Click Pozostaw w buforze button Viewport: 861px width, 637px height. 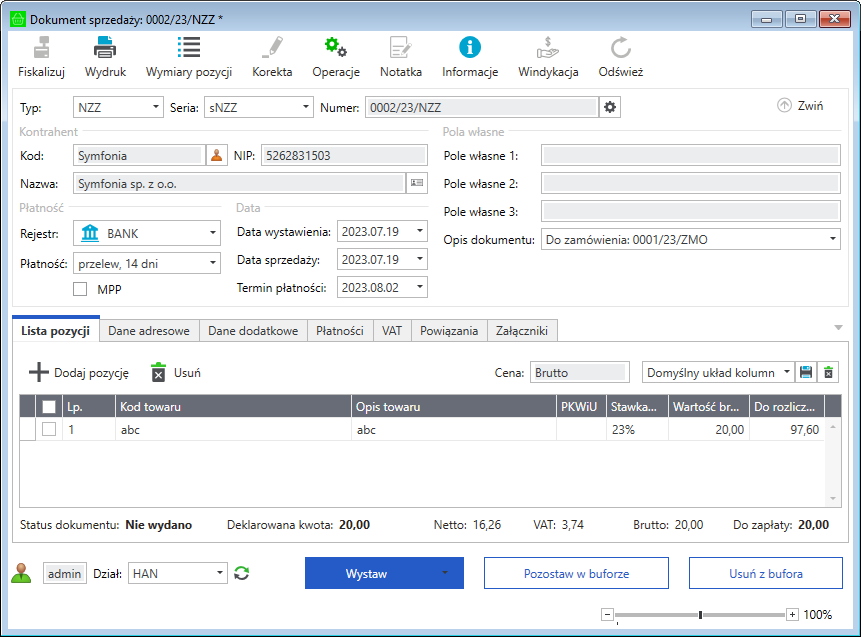(576, 574)
